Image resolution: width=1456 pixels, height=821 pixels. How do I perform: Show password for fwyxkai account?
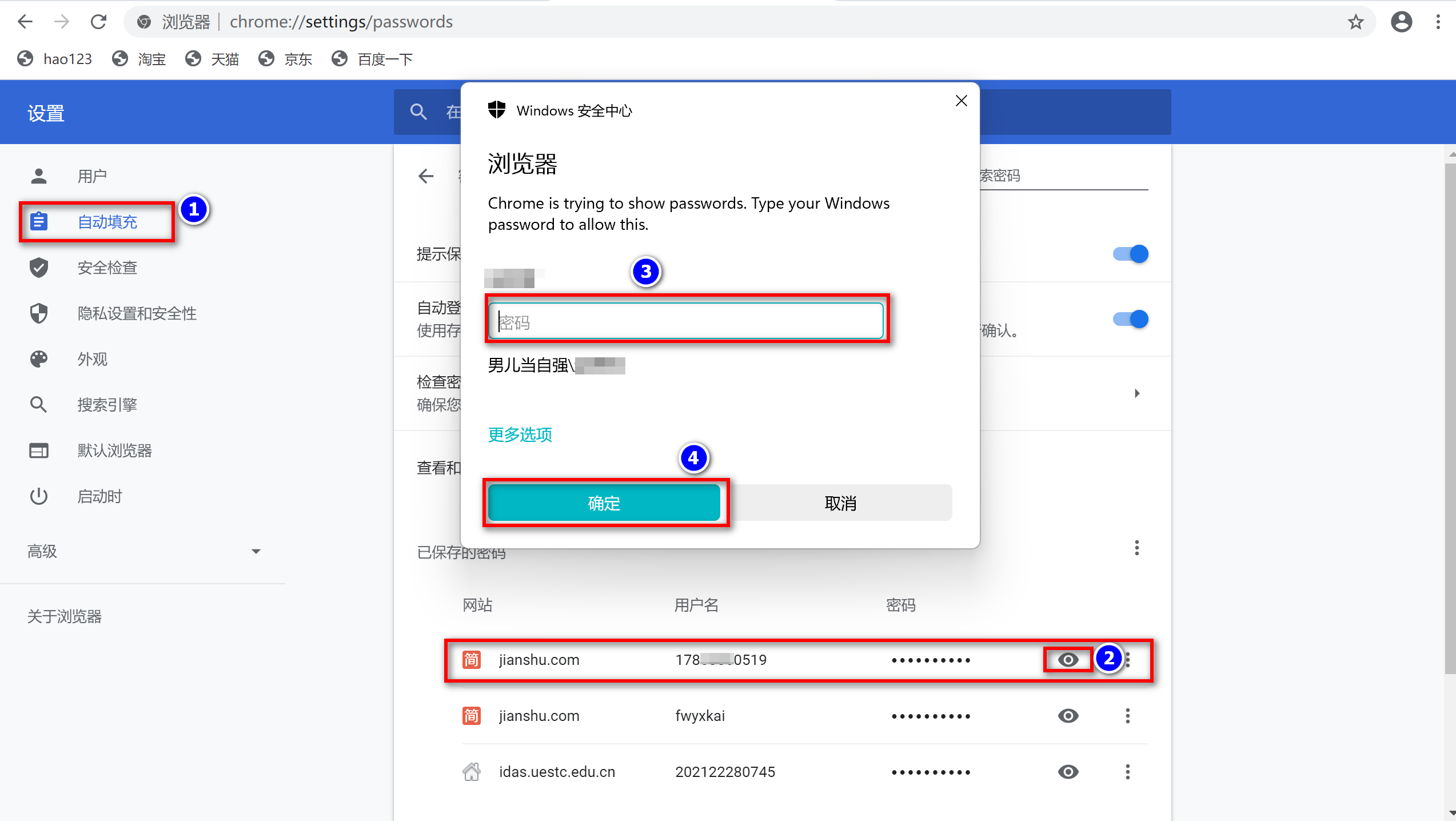pyautogui.click(x=1068, y=716)
